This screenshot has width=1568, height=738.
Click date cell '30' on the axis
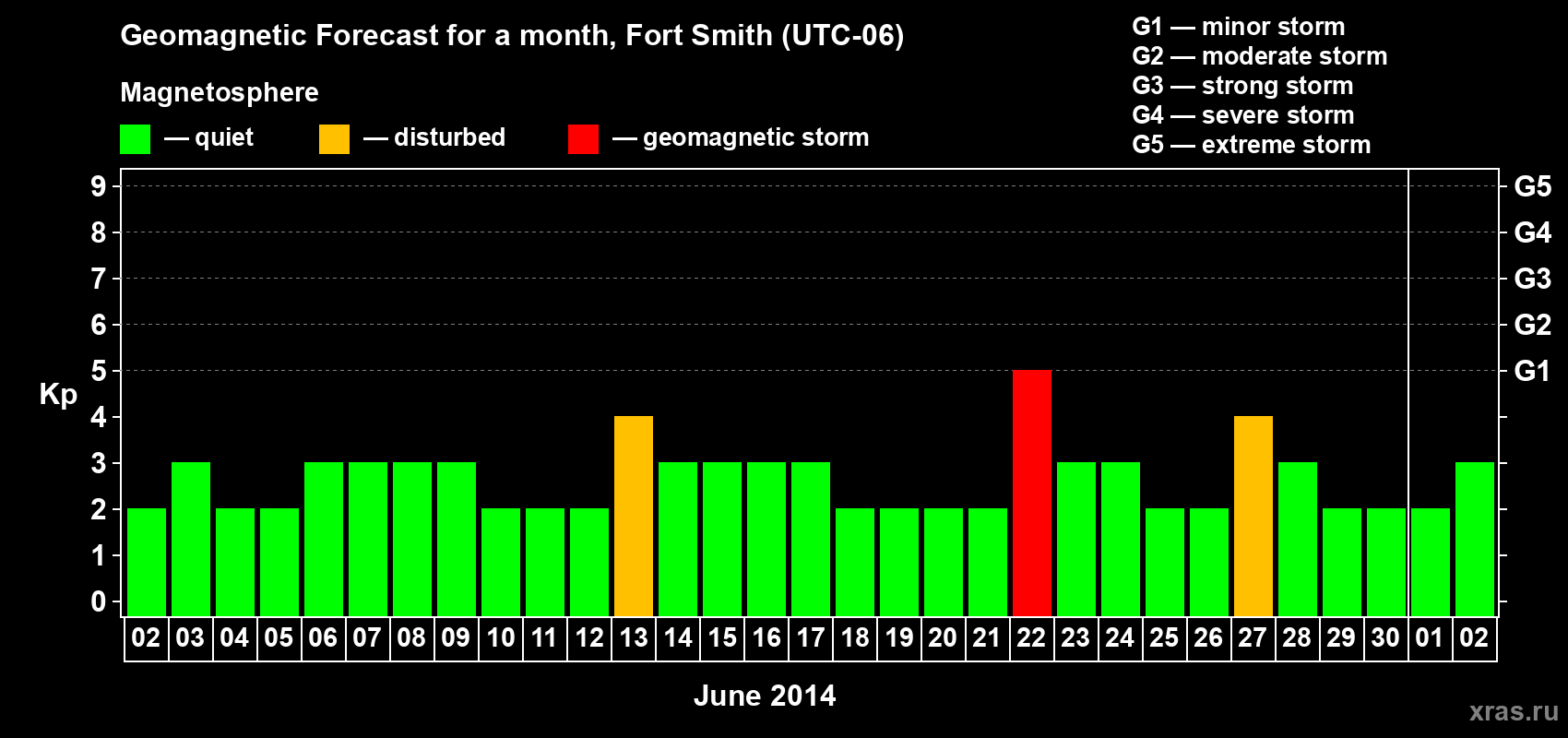tap(1385, 638)
